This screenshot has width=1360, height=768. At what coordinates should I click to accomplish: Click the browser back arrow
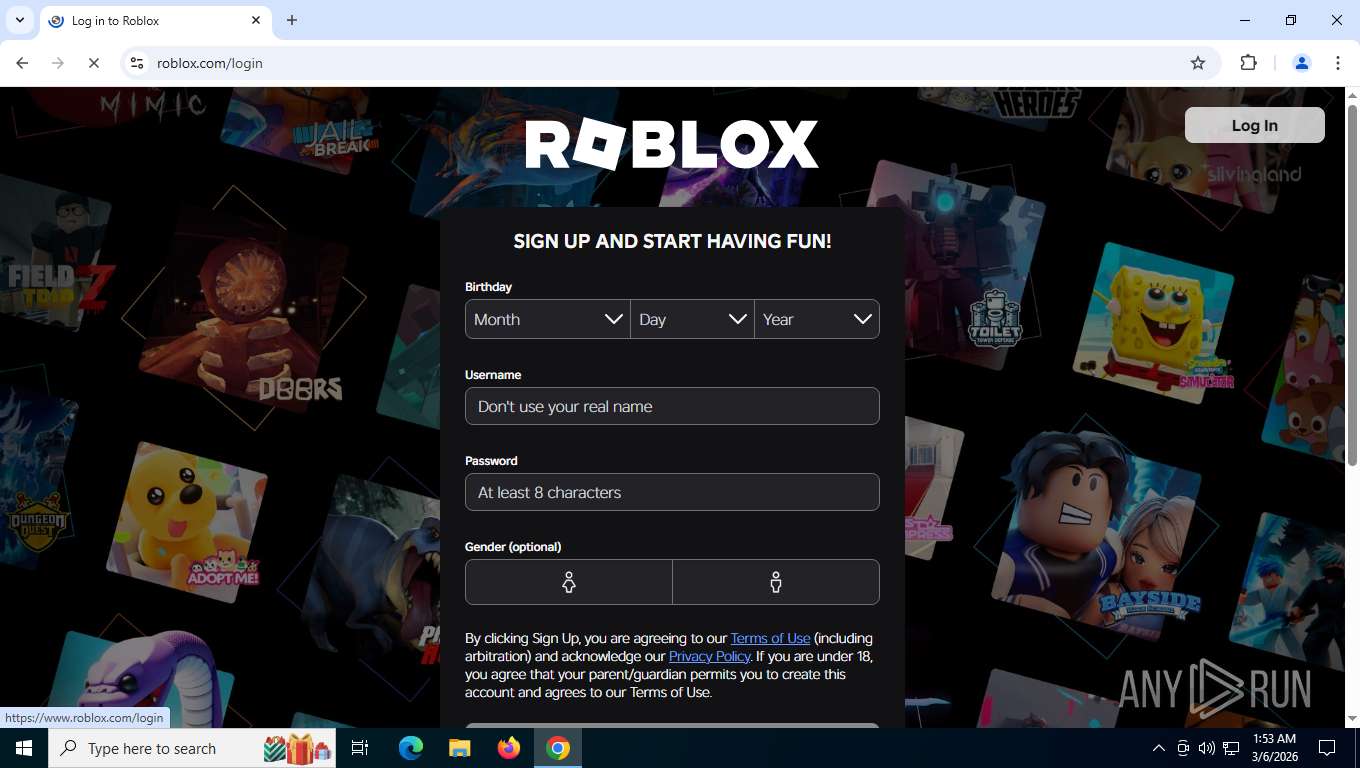(x=22, y=63)
